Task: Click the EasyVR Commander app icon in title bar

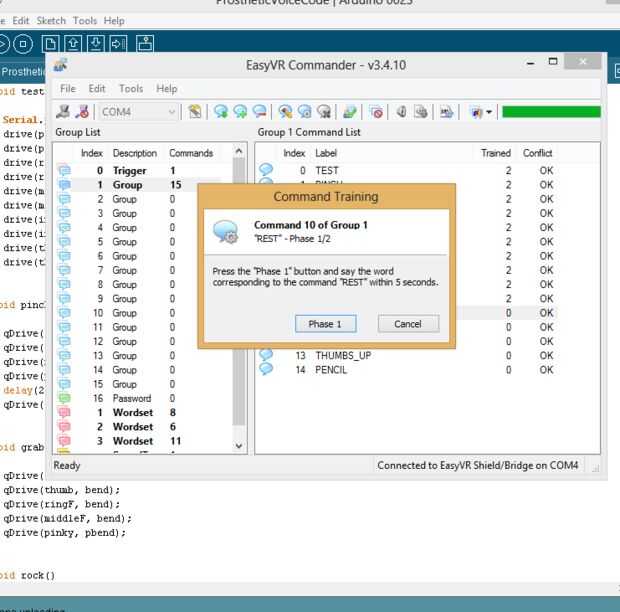Action: (60, 65)
